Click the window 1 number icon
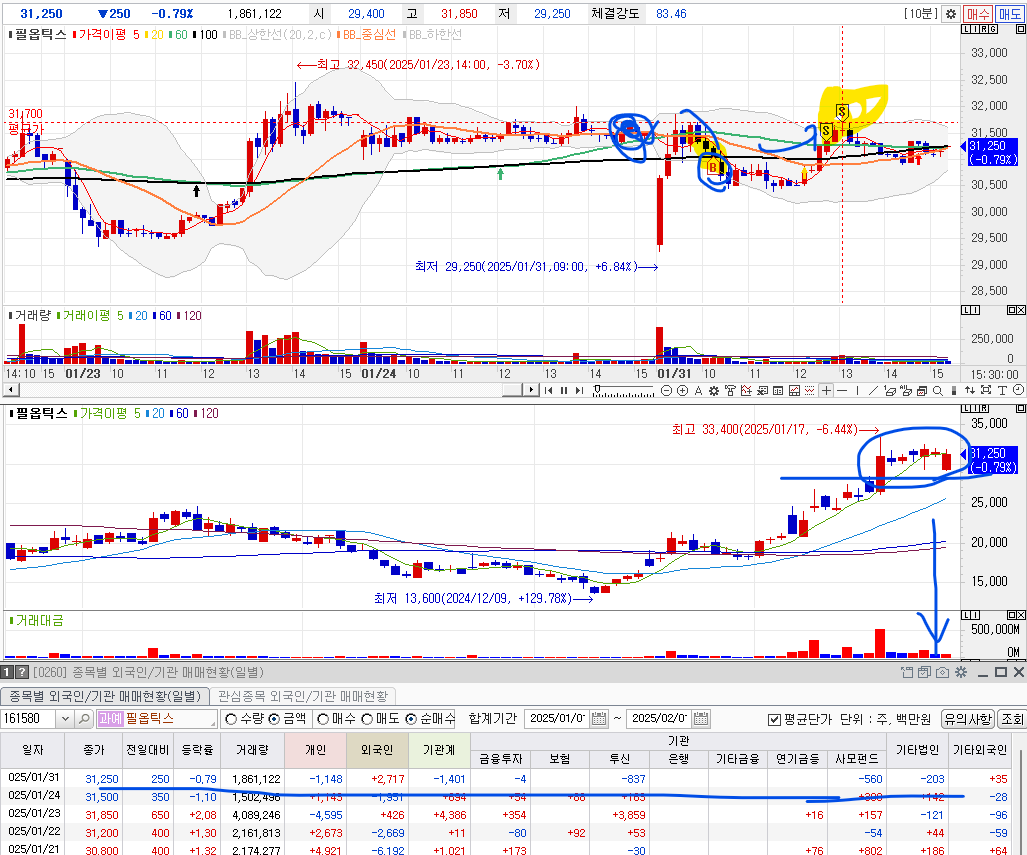 coord(7,672)
